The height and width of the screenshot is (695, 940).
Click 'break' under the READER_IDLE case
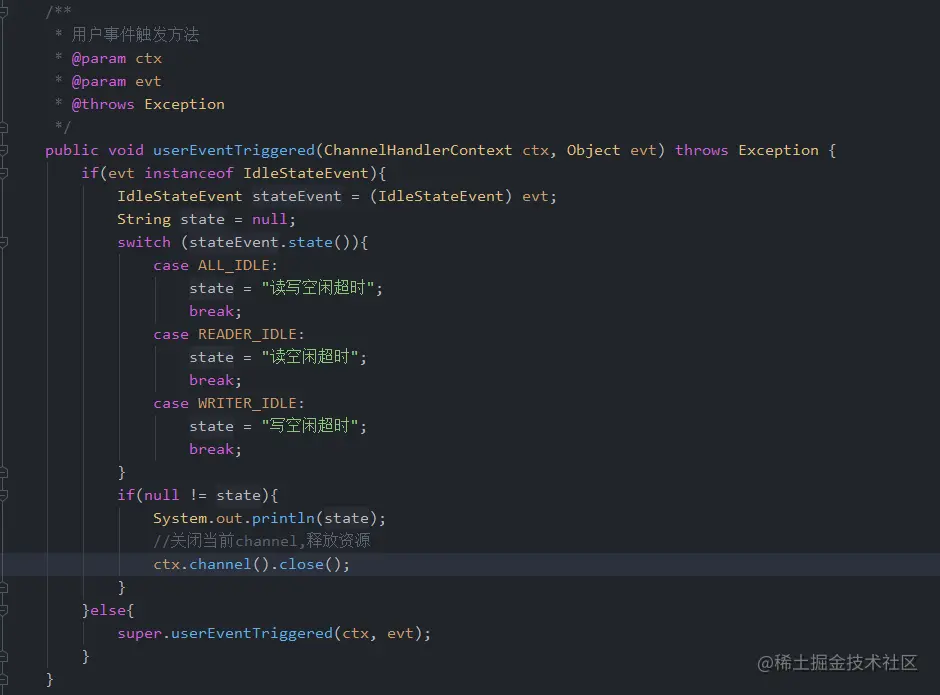point(212,380)
